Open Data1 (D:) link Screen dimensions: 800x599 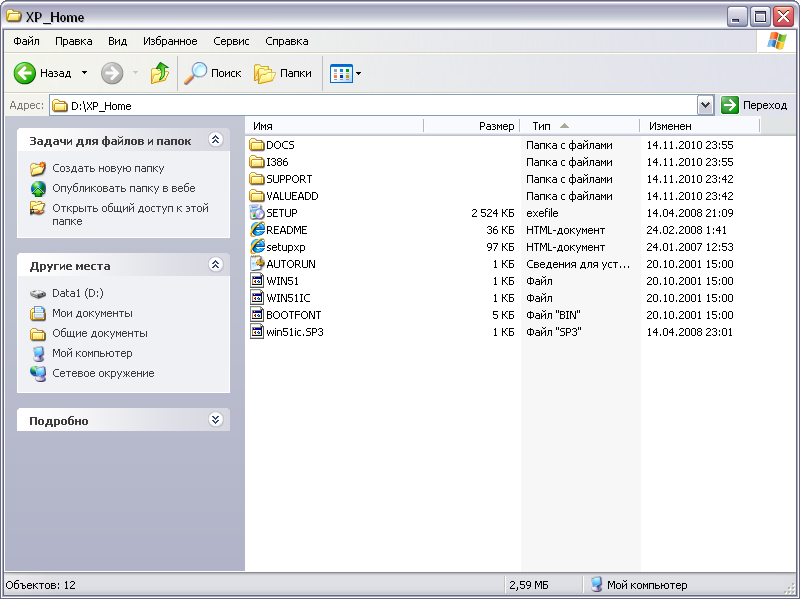78,293
